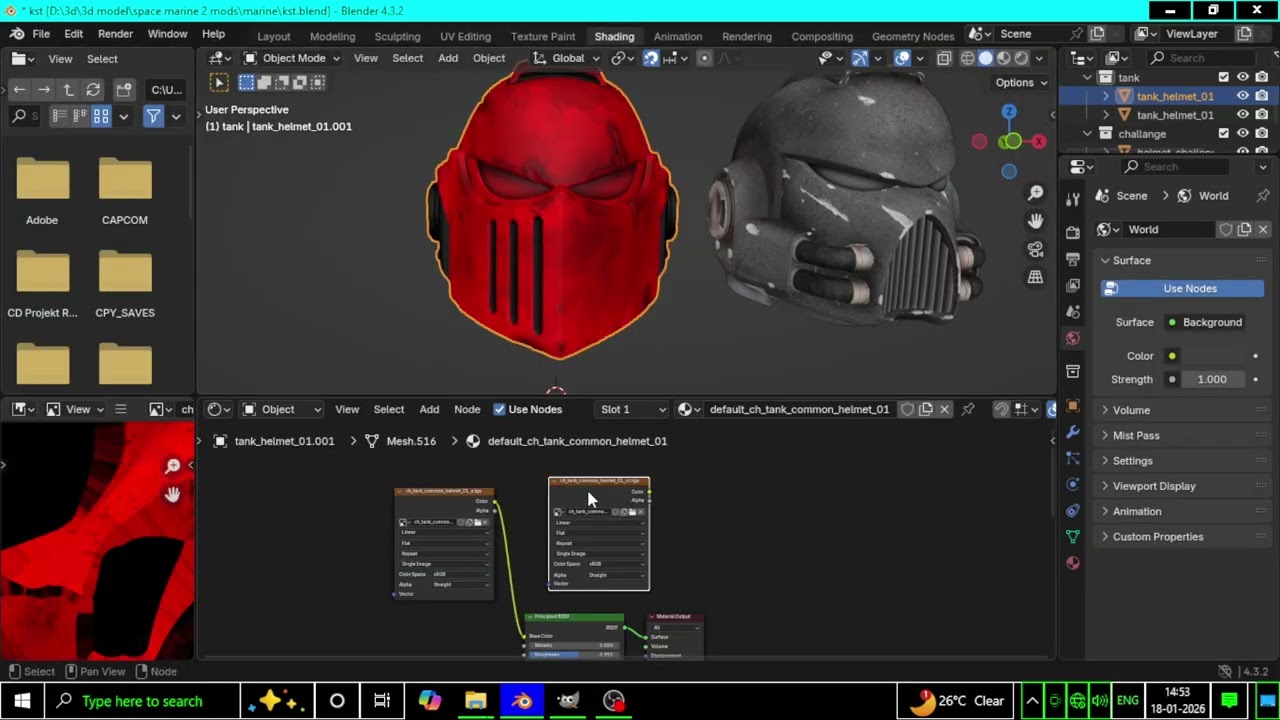
Task: Switch orthographic/perspective grid icon
Action: [x=1035, y=276]
